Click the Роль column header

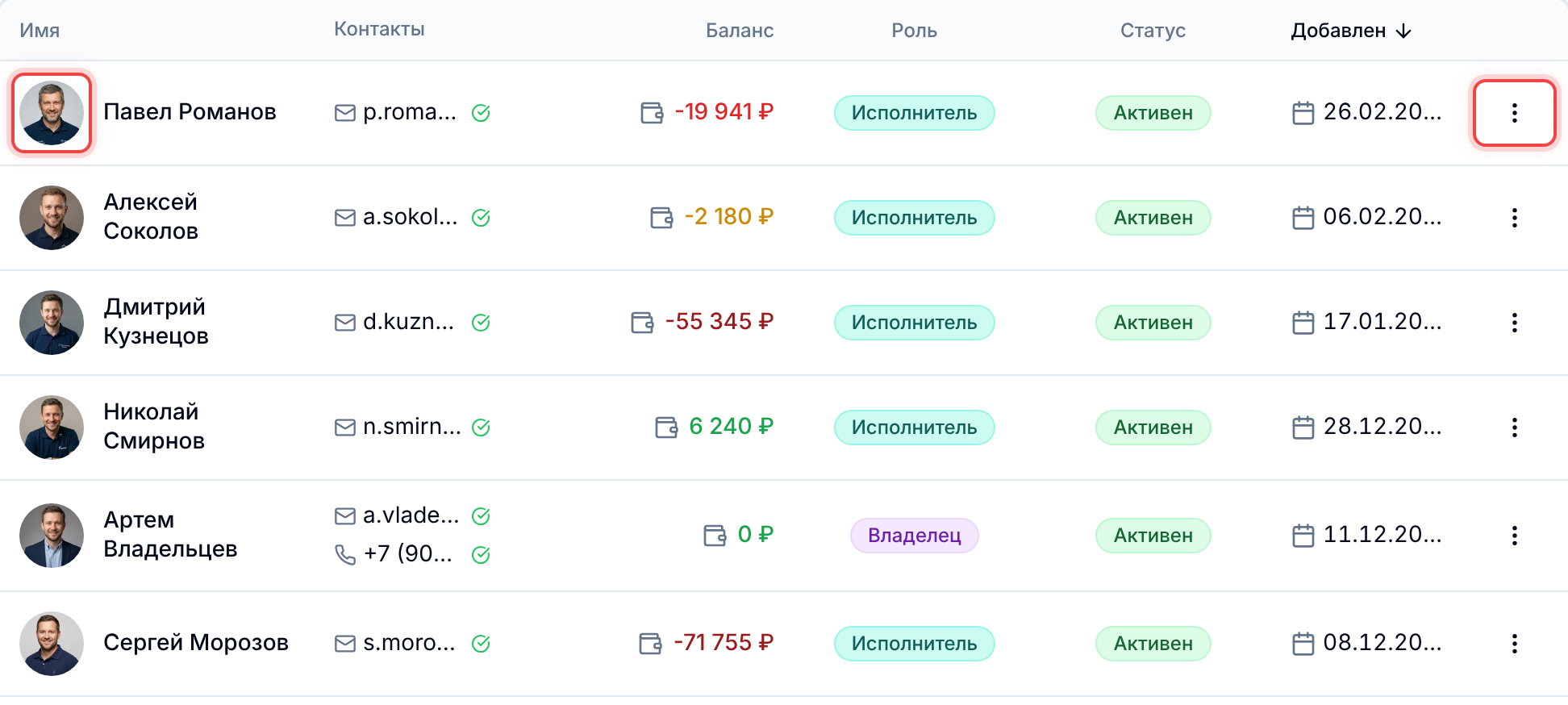[x=914, y=31]
